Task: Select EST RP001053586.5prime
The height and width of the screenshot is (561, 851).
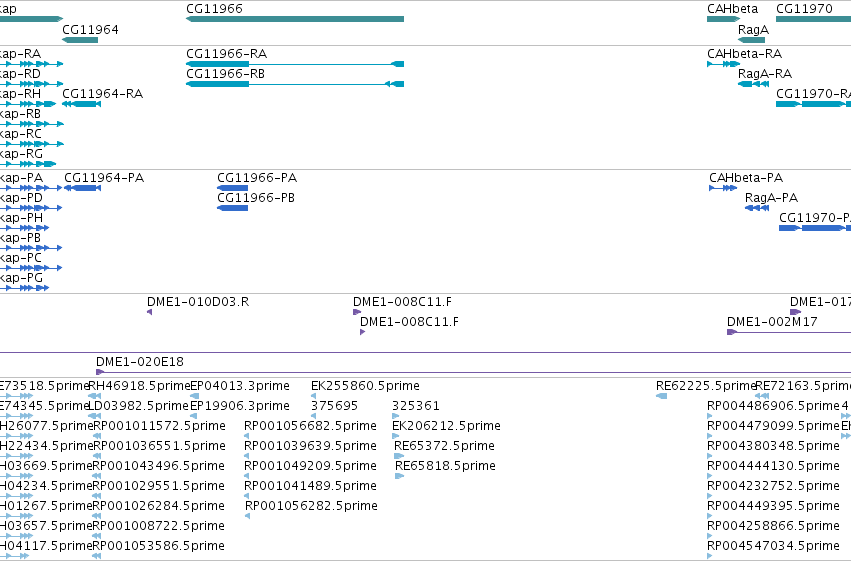Action: point(97,556)
